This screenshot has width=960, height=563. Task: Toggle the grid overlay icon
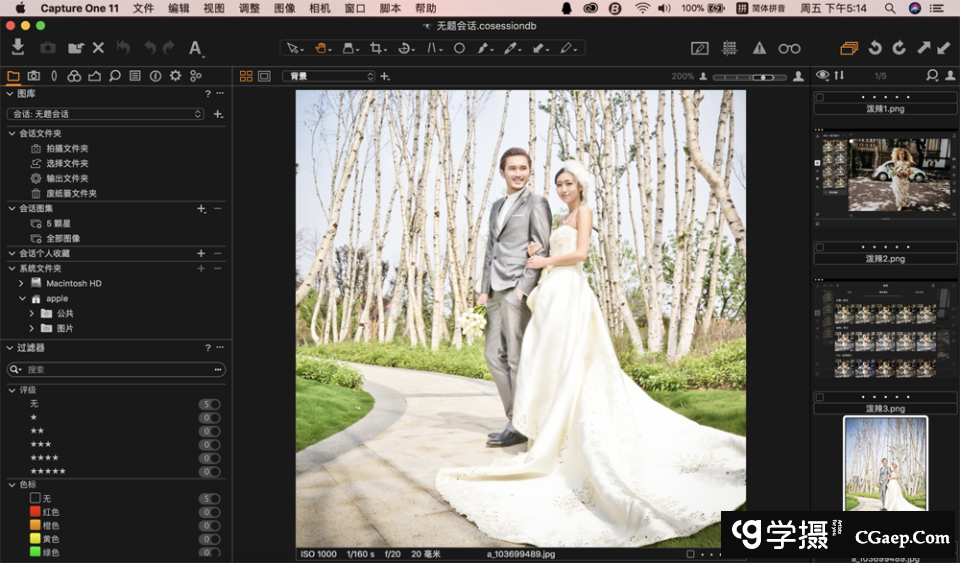click(x=730, y=48)
